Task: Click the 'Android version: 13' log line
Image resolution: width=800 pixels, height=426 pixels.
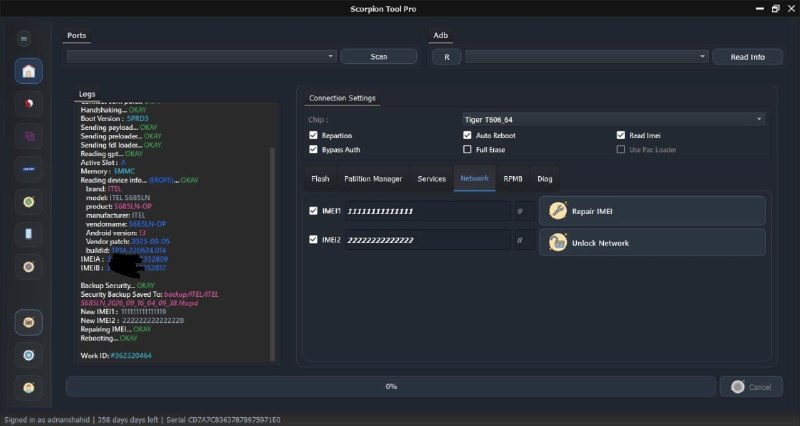Action: [x=116, y=233]
